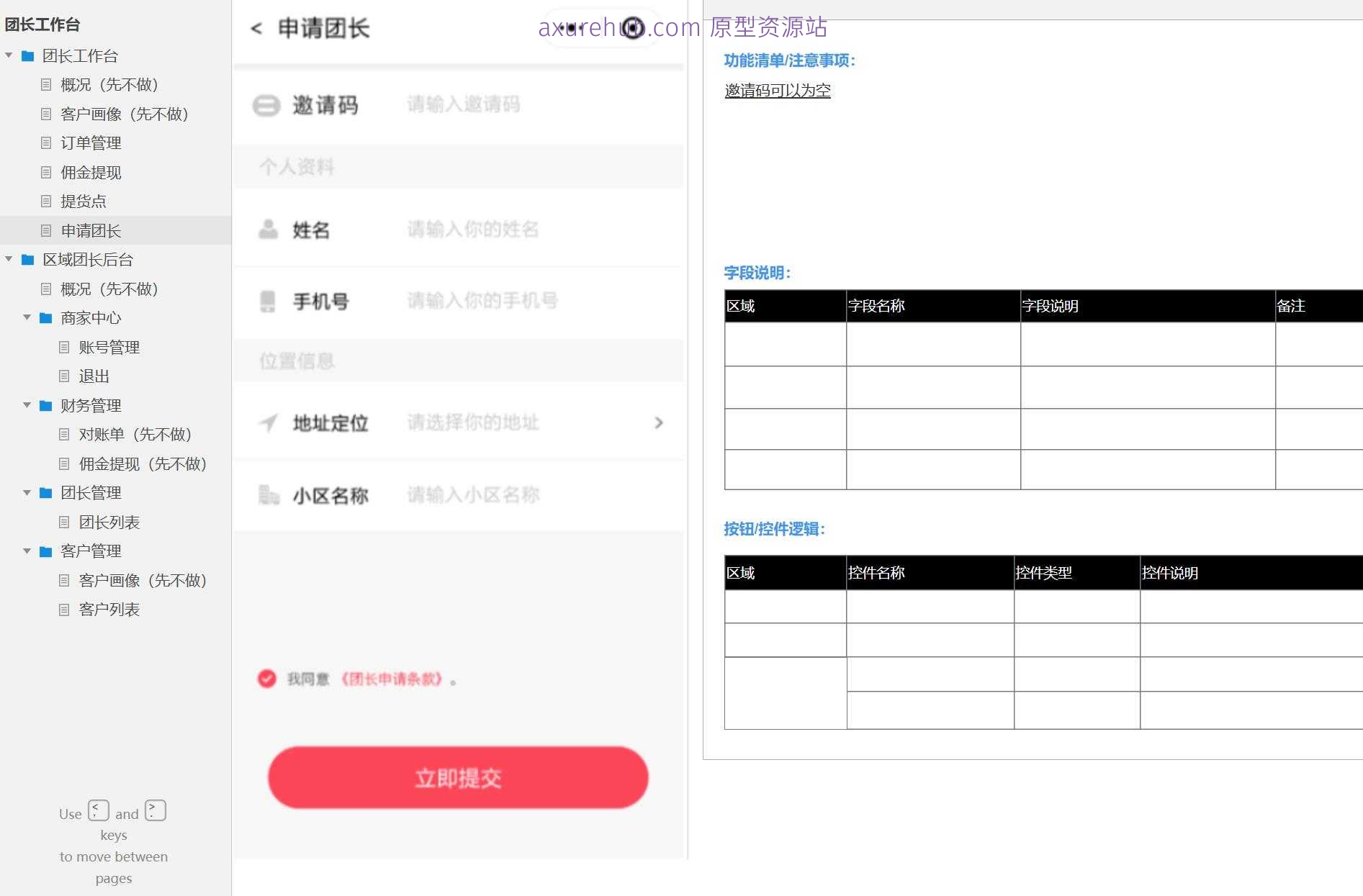
Task: Click the folder icon next to 客户管理
Action: coord(45,551)
